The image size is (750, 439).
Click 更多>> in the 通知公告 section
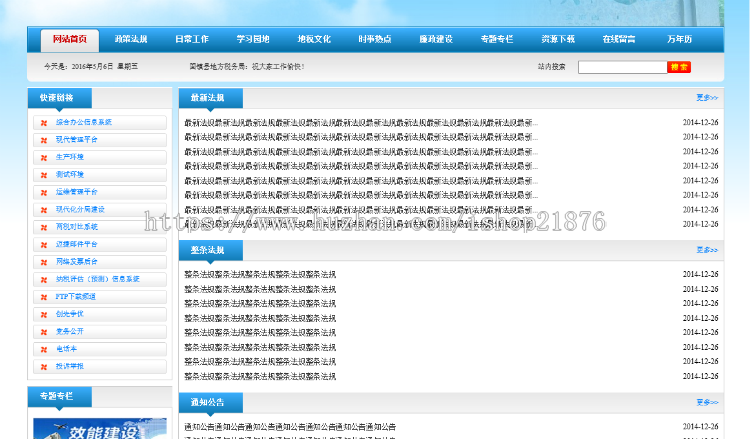(707, 403)
